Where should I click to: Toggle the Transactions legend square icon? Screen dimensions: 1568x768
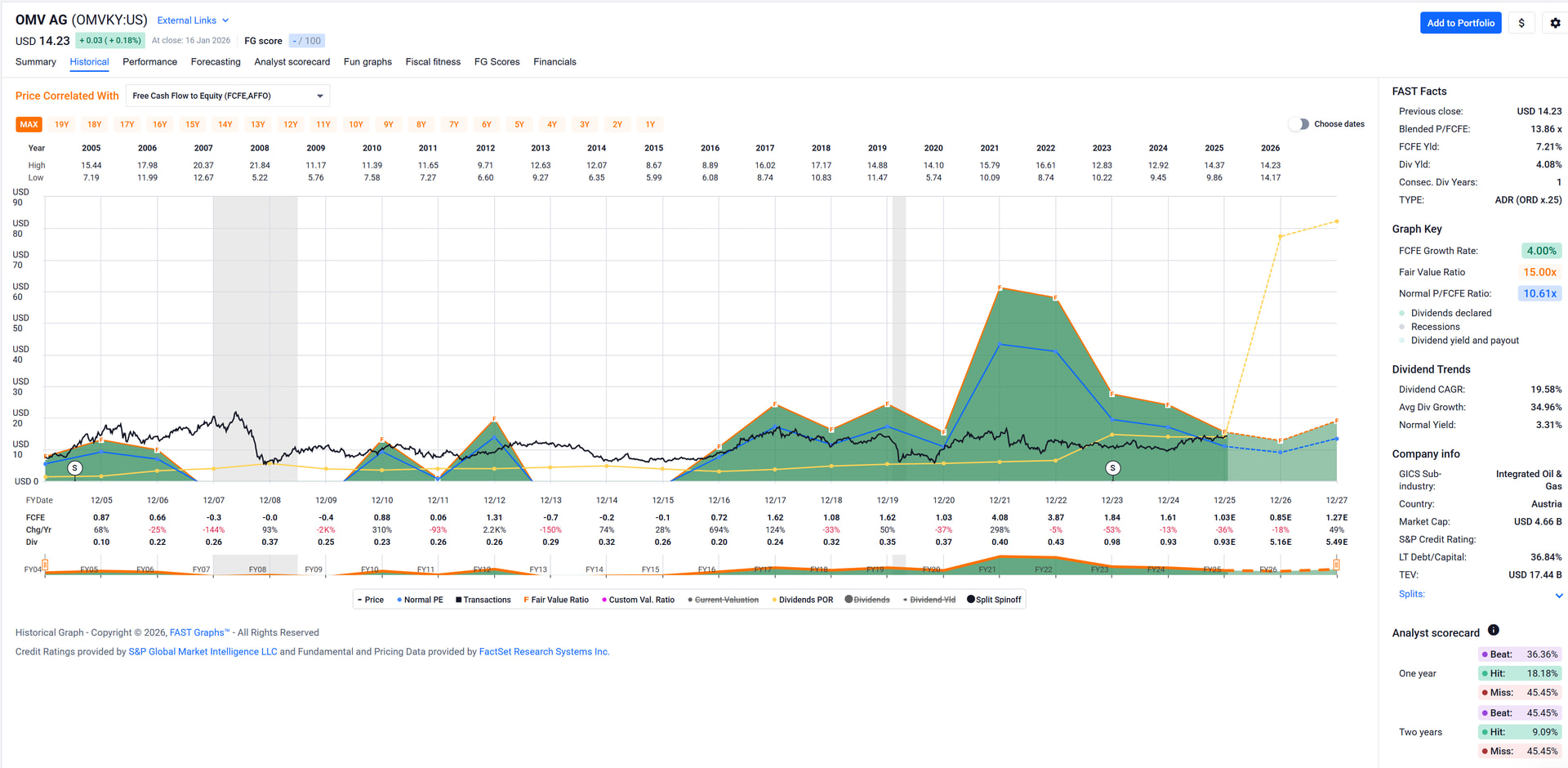[459, 600]
